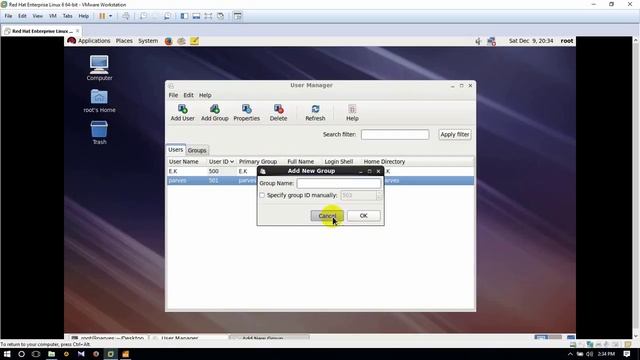
Task: Click the date and time in the GNOME panel
Action: coord(531,41)
